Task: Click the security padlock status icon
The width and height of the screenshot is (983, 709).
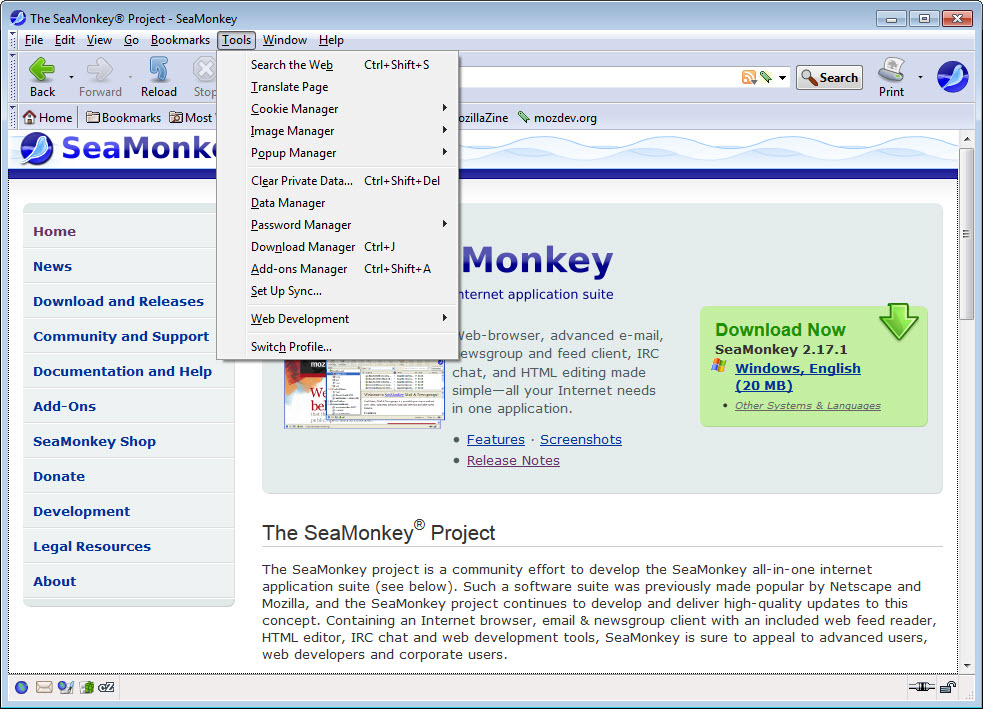Action: tap(948, 687)
